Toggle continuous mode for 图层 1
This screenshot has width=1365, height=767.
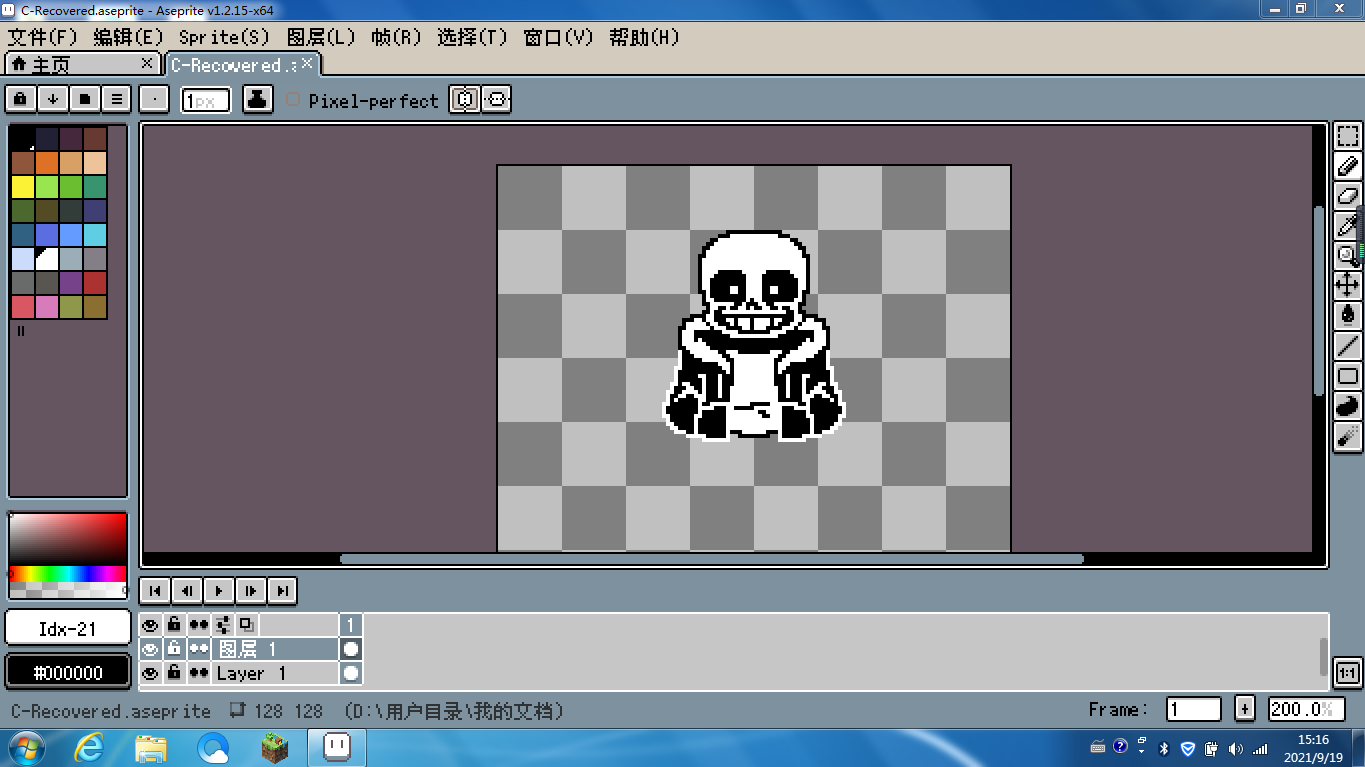coord(199,649)
